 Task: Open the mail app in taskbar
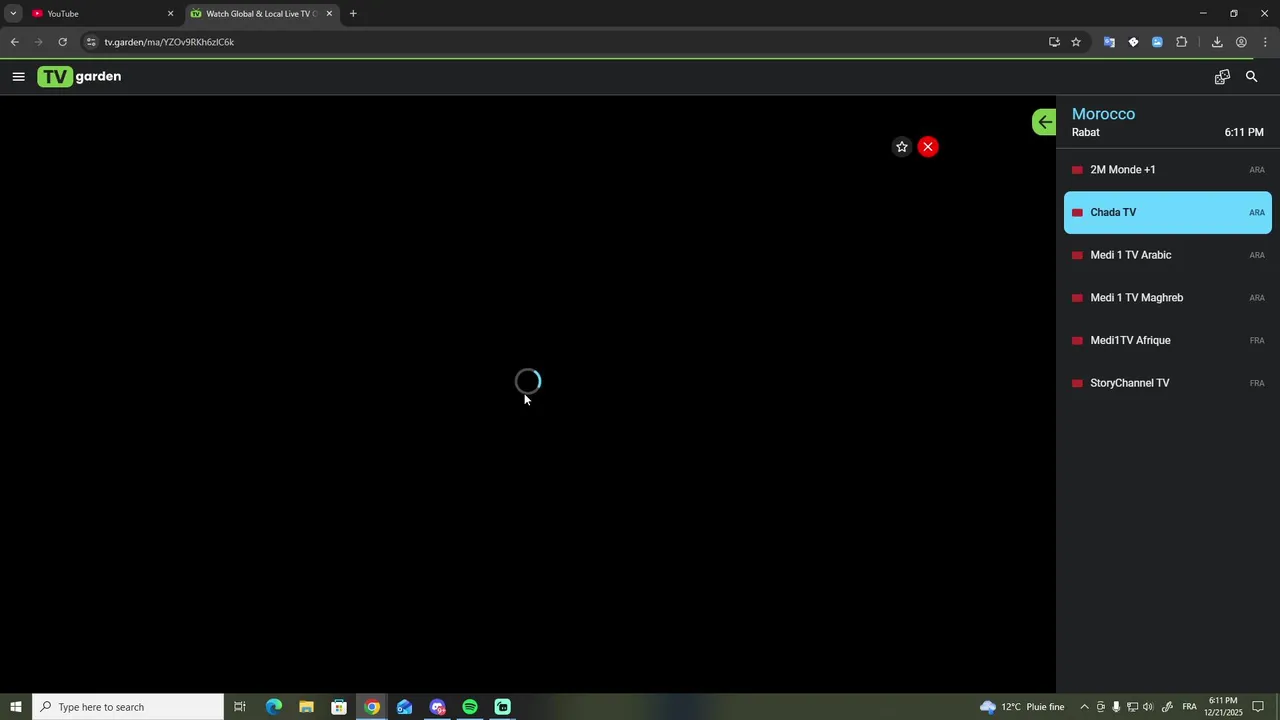click(404, 707)
